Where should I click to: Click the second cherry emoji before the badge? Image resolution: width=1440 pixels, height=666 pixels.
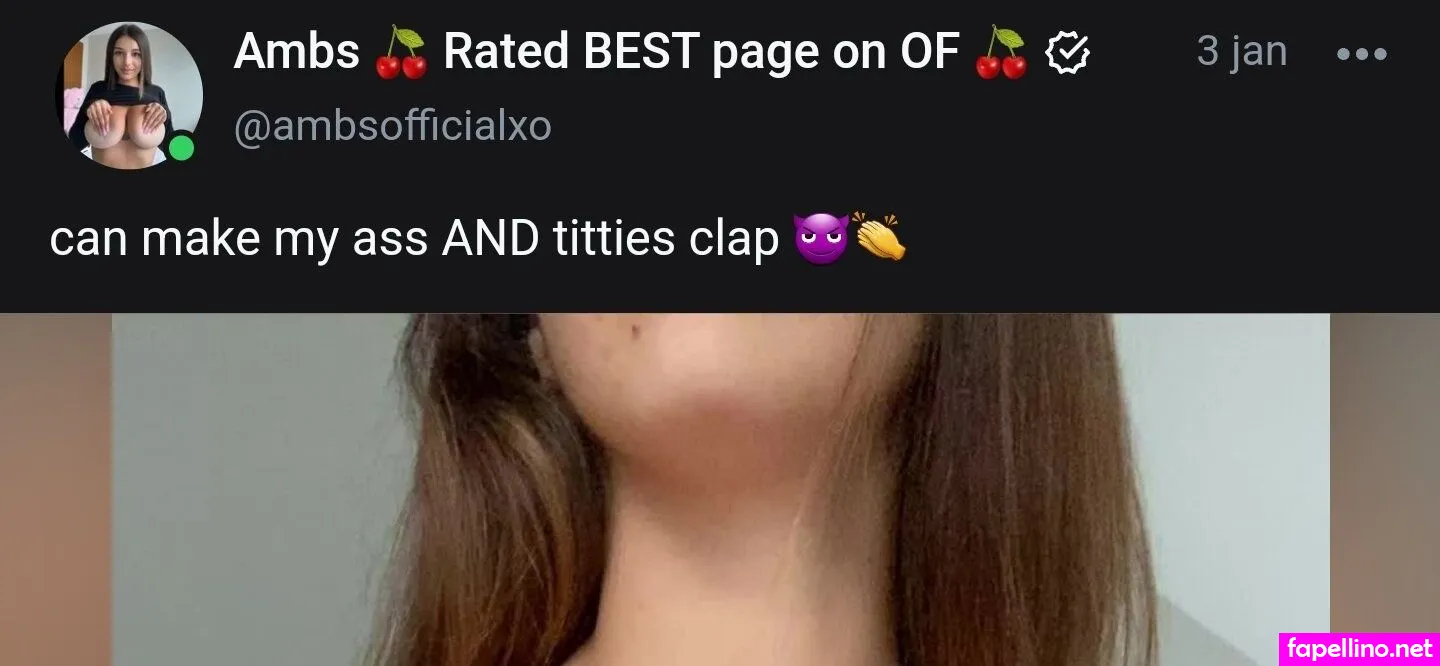tap(1001, 53)
